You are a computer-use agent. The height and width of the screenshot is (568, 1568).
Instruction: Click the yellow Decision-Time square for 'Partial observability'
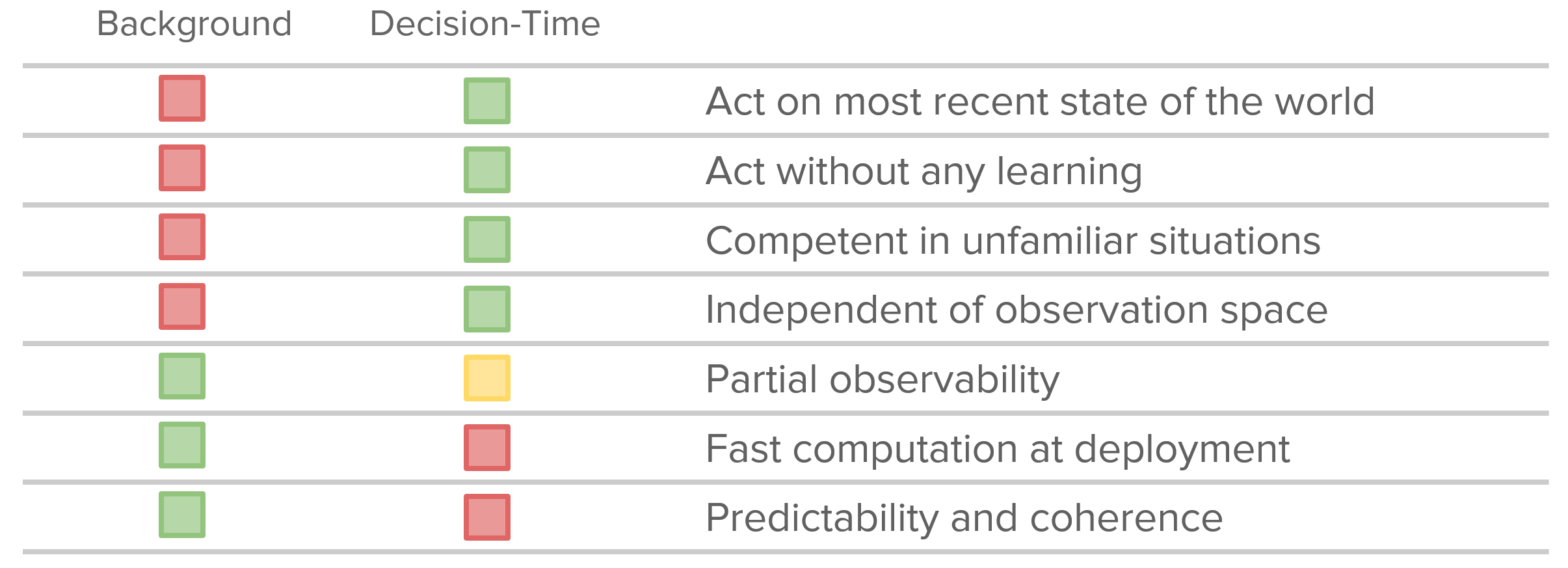[x=486, y=378]
